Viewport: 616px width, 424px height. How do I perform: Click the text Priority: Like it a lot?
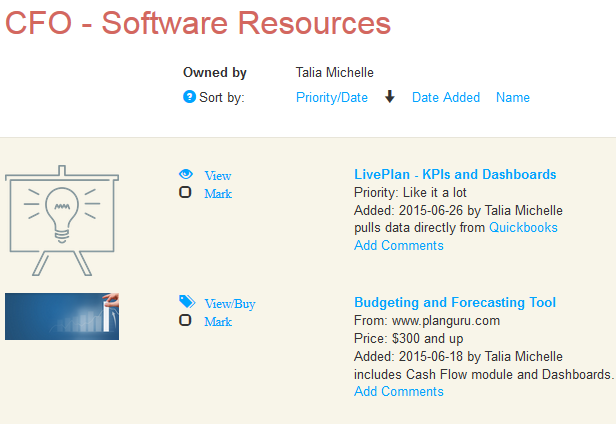point(410,192)
